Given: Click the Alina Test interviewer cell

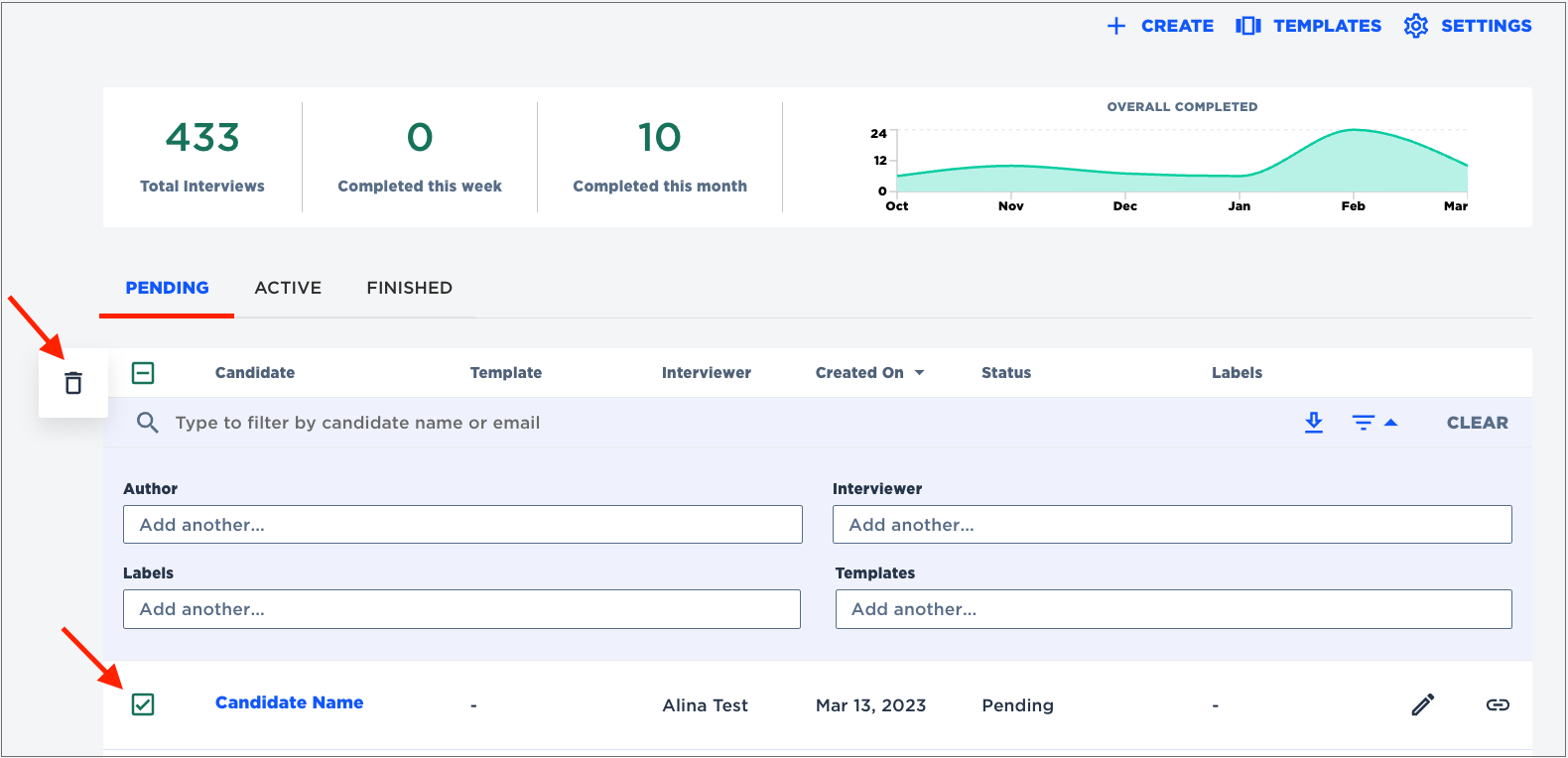Looking at the screenshot, I should [x=705, y=705].
